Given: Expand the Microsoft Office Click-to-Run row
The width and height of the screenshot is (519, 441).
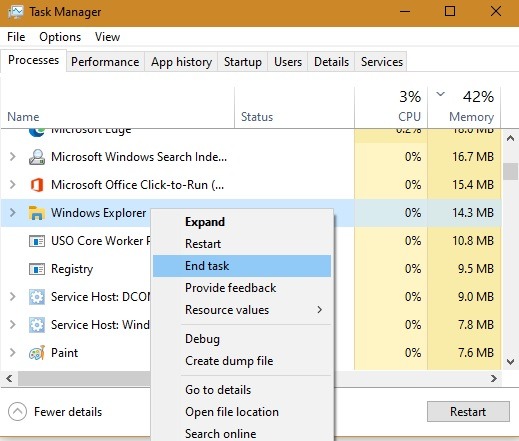Looking at the screenshot, I should (x=13, y=185).
